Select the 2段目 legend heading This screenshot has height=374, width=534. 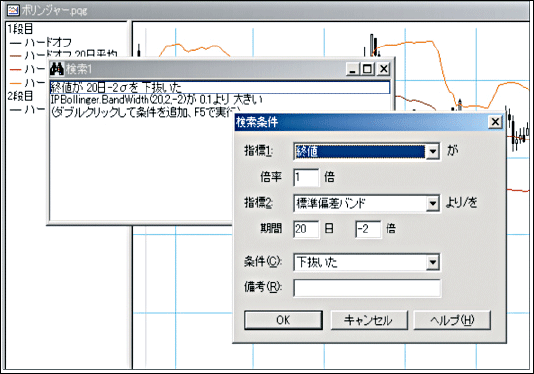20,96
